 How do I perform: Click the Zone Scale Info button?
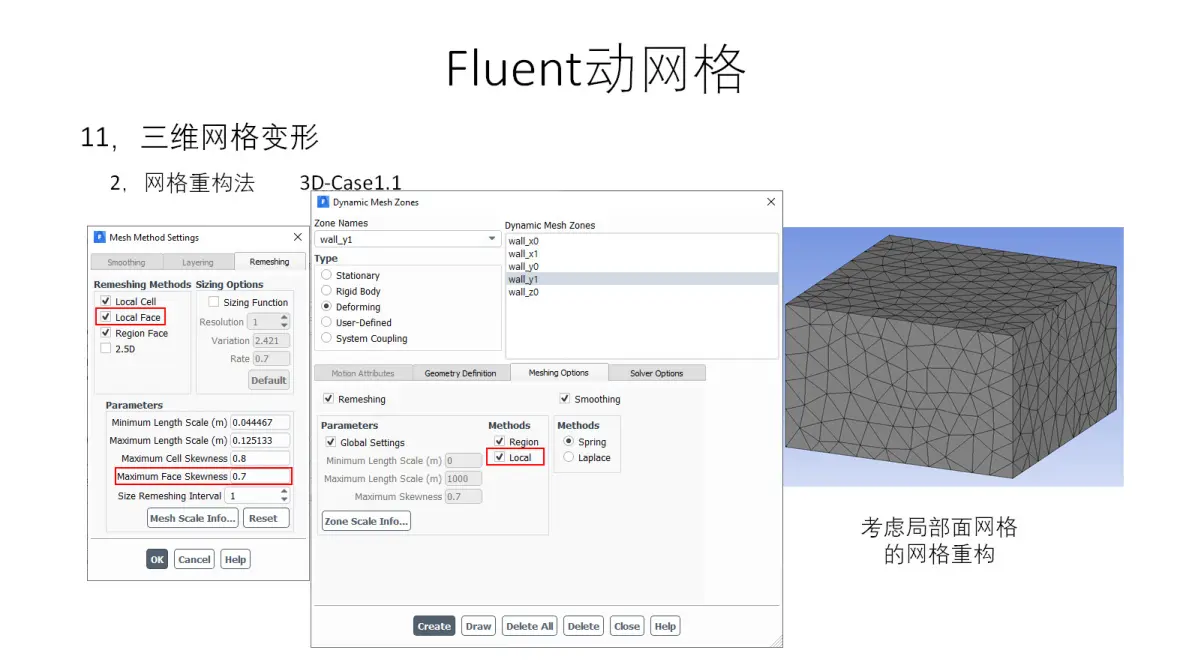tap(366, 521)
